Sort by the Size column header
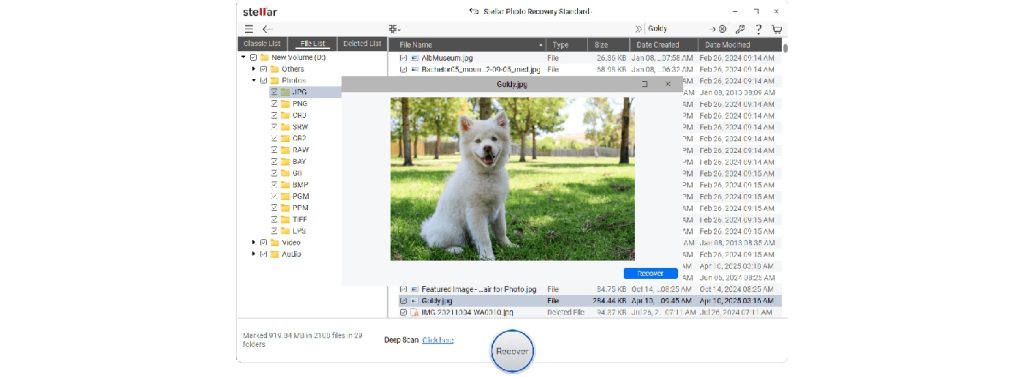 609,45
